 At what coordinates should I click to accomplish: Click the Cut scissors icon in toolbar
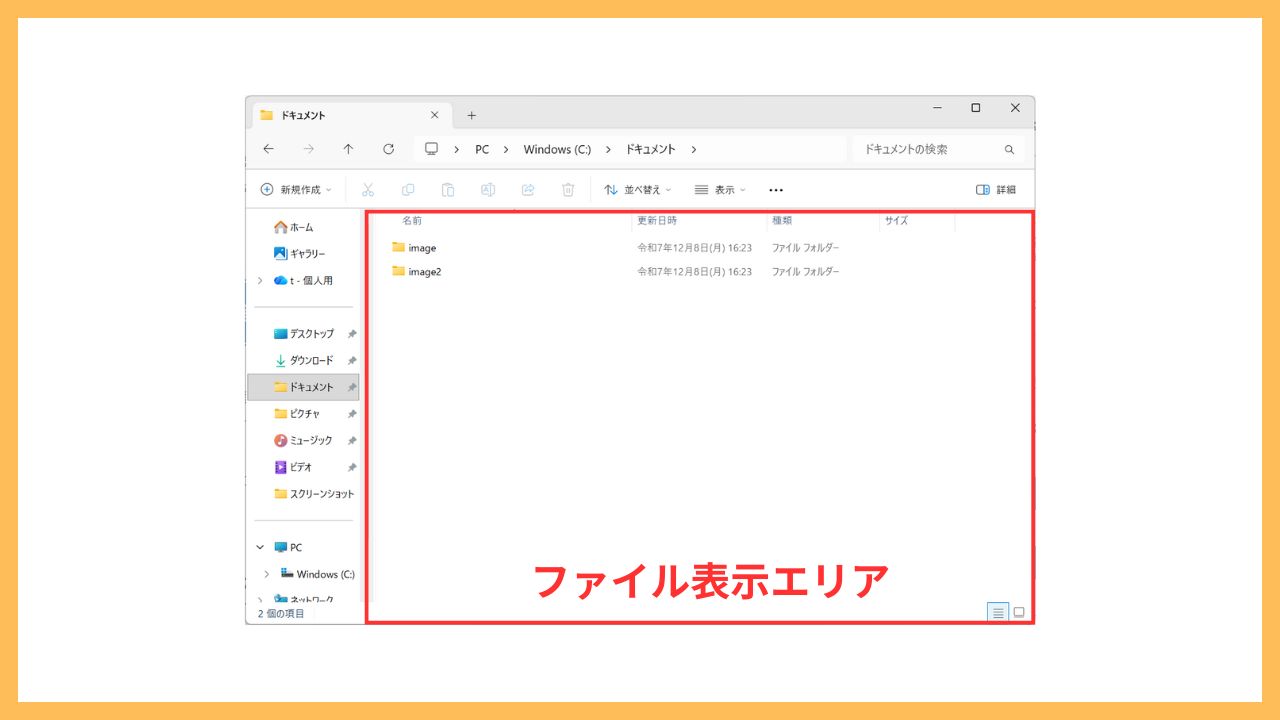(x=368, y=189)
